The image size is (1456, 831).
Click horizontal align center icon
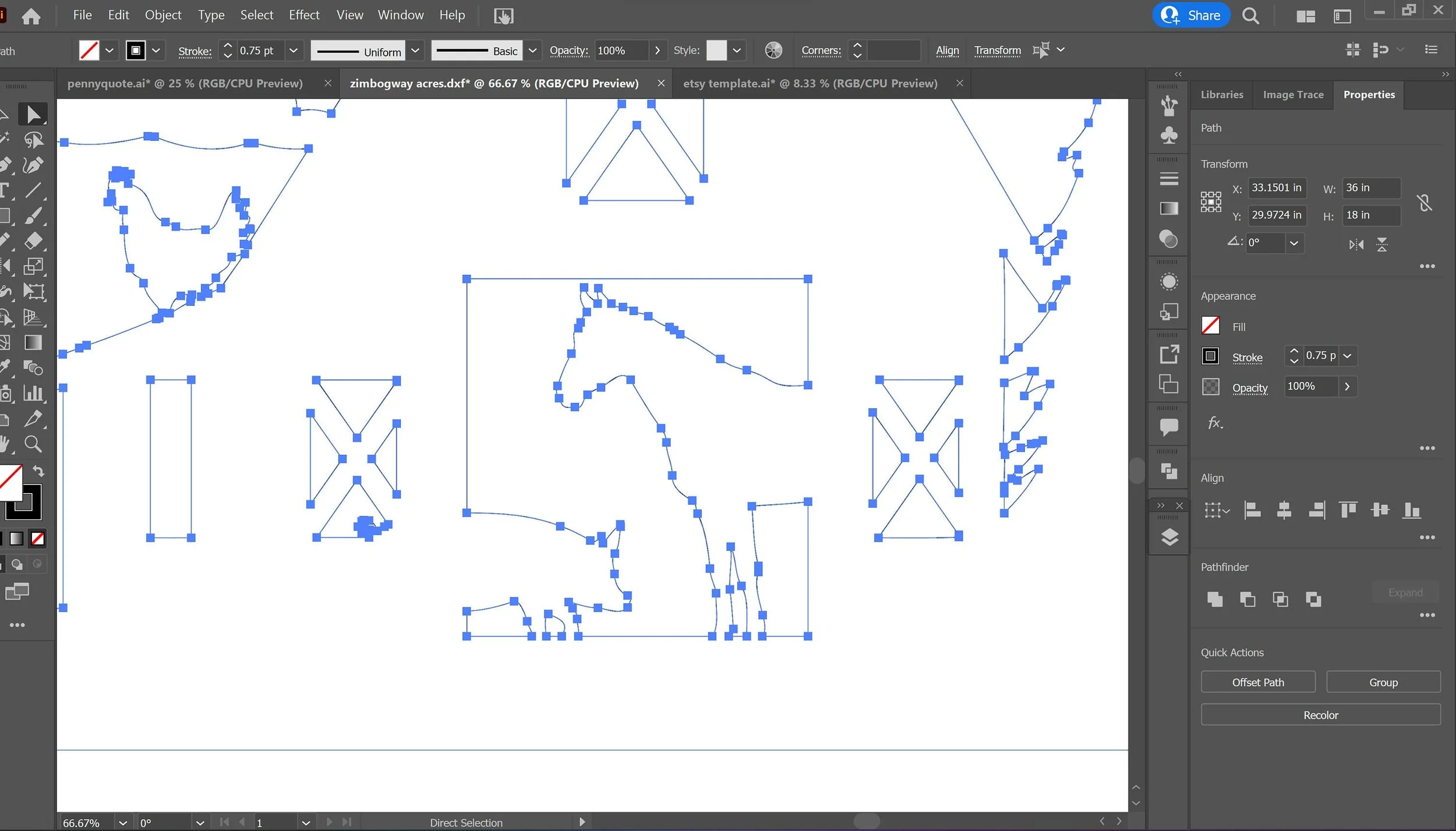tap(1284, 510)
